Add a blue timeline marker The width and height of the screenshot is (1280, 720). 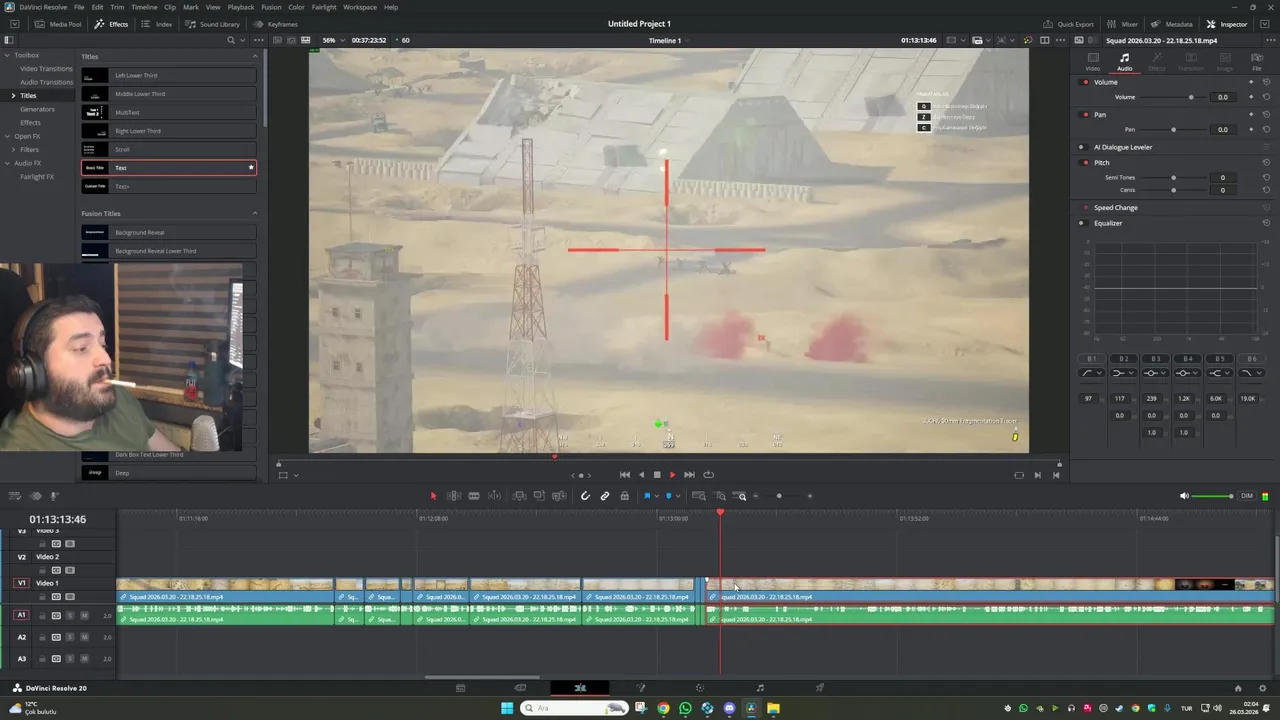[x=668, y=496]
